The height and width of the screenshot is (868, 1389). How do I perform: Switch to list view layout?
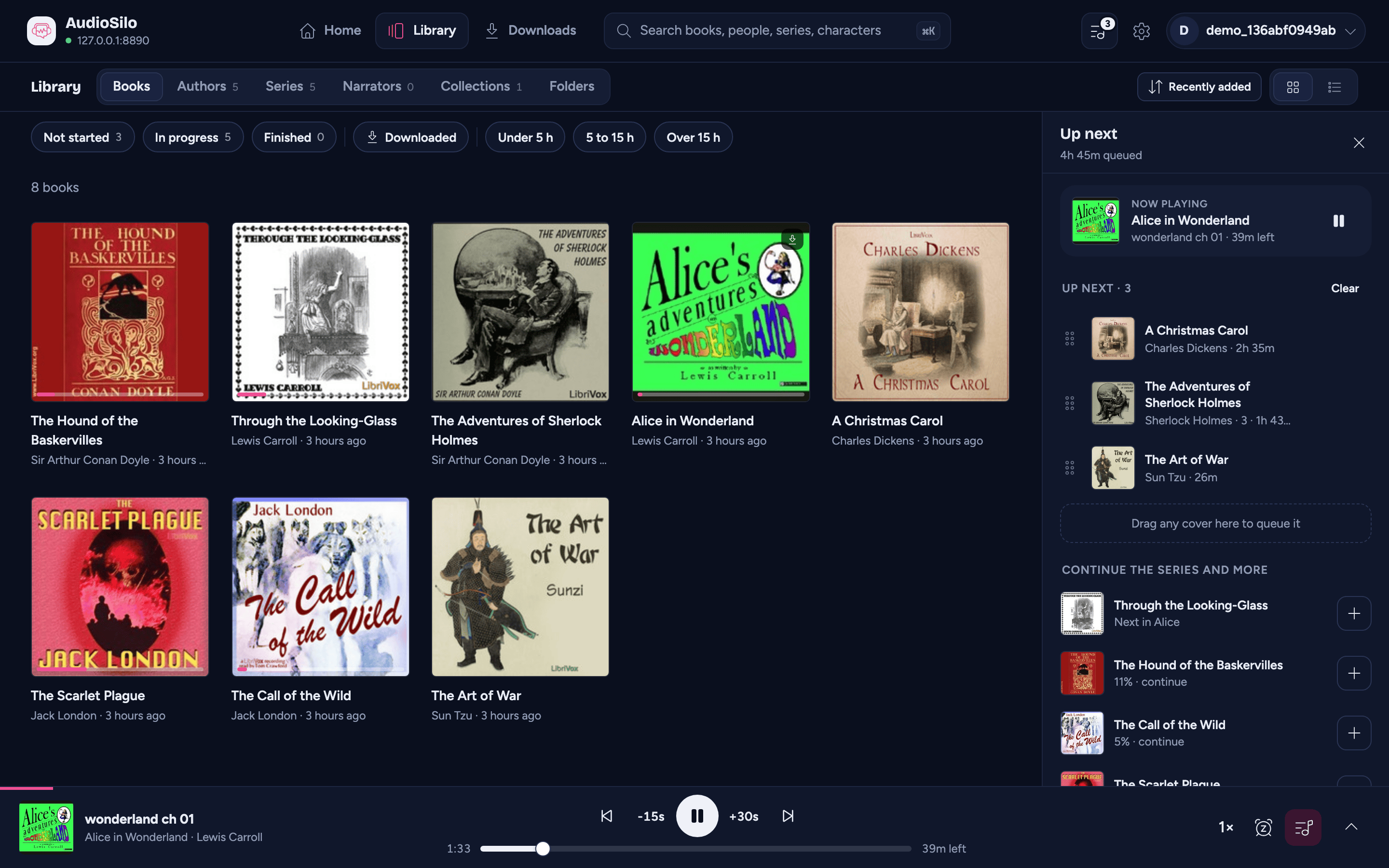pyautogui.click(x=1335, y=87)
